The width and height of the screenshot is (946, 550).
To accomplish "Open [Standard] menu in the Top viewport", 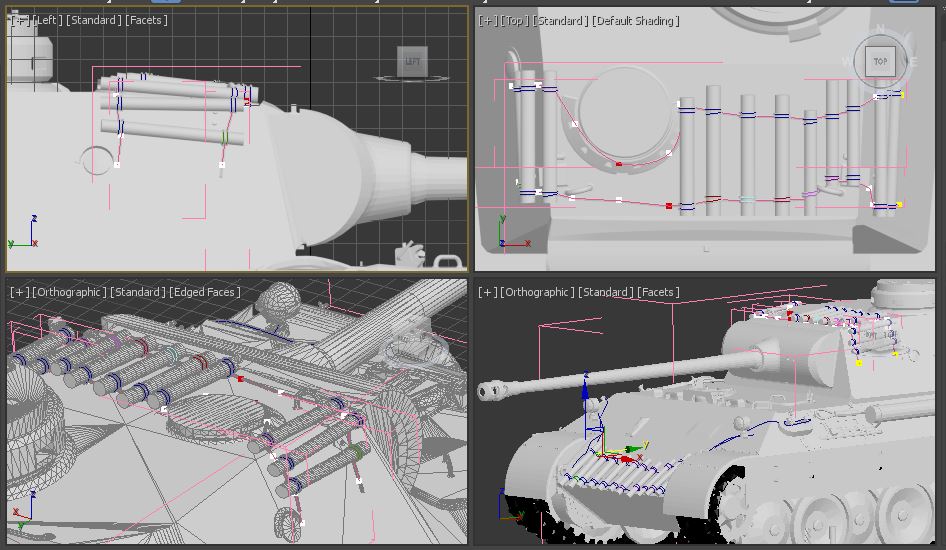I will pyautogui.click(x=560, y=21).
